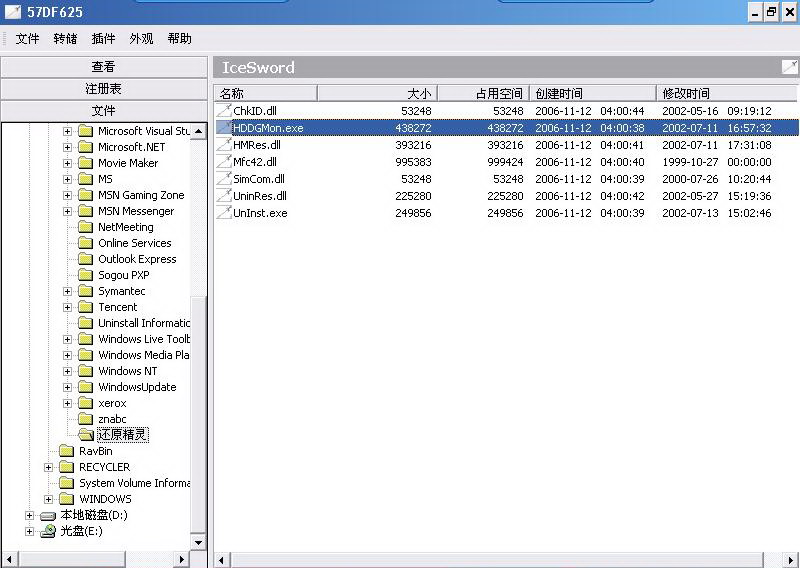Sort by the 创建时间 column header
The image size is (800, 568).
pos(593,93)
